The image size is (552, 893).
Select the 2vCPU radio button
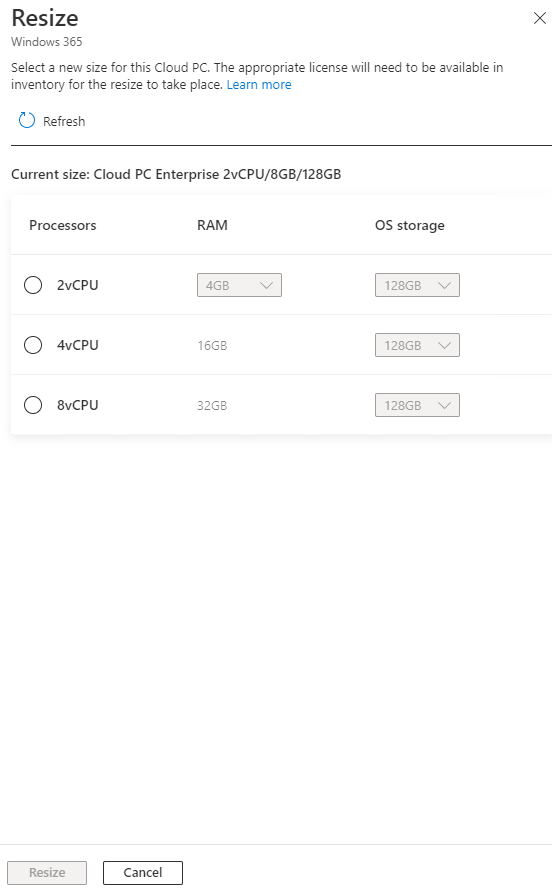coord(33,285)
